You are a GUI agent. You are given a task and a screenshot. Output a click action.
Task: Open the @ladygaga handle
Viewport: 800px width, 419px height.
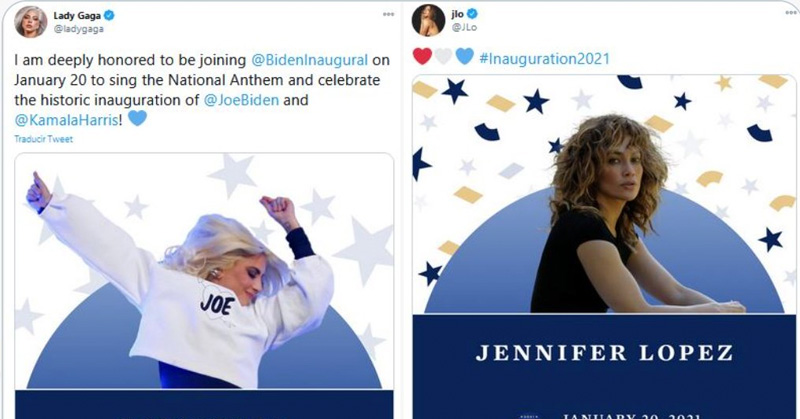click(79, 29)
